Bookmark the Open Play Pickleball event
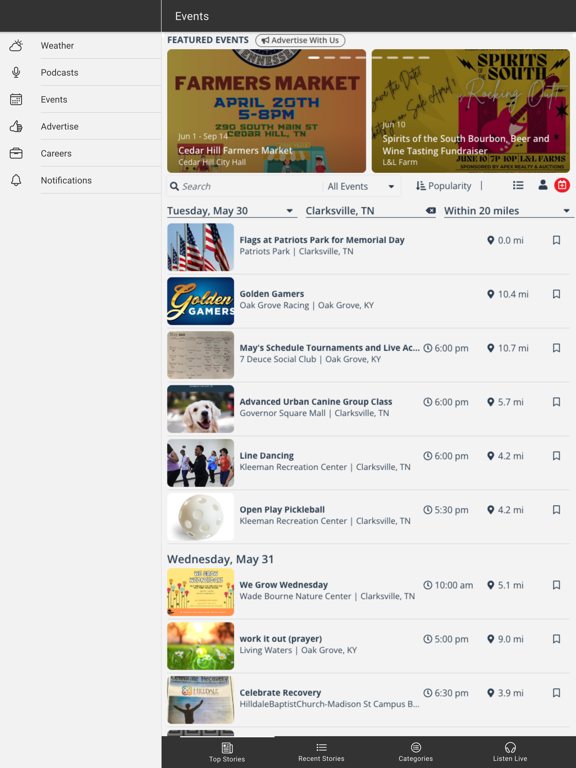This screenshot has height=768, width=576. pyautogui.click(x=556, y=509)
